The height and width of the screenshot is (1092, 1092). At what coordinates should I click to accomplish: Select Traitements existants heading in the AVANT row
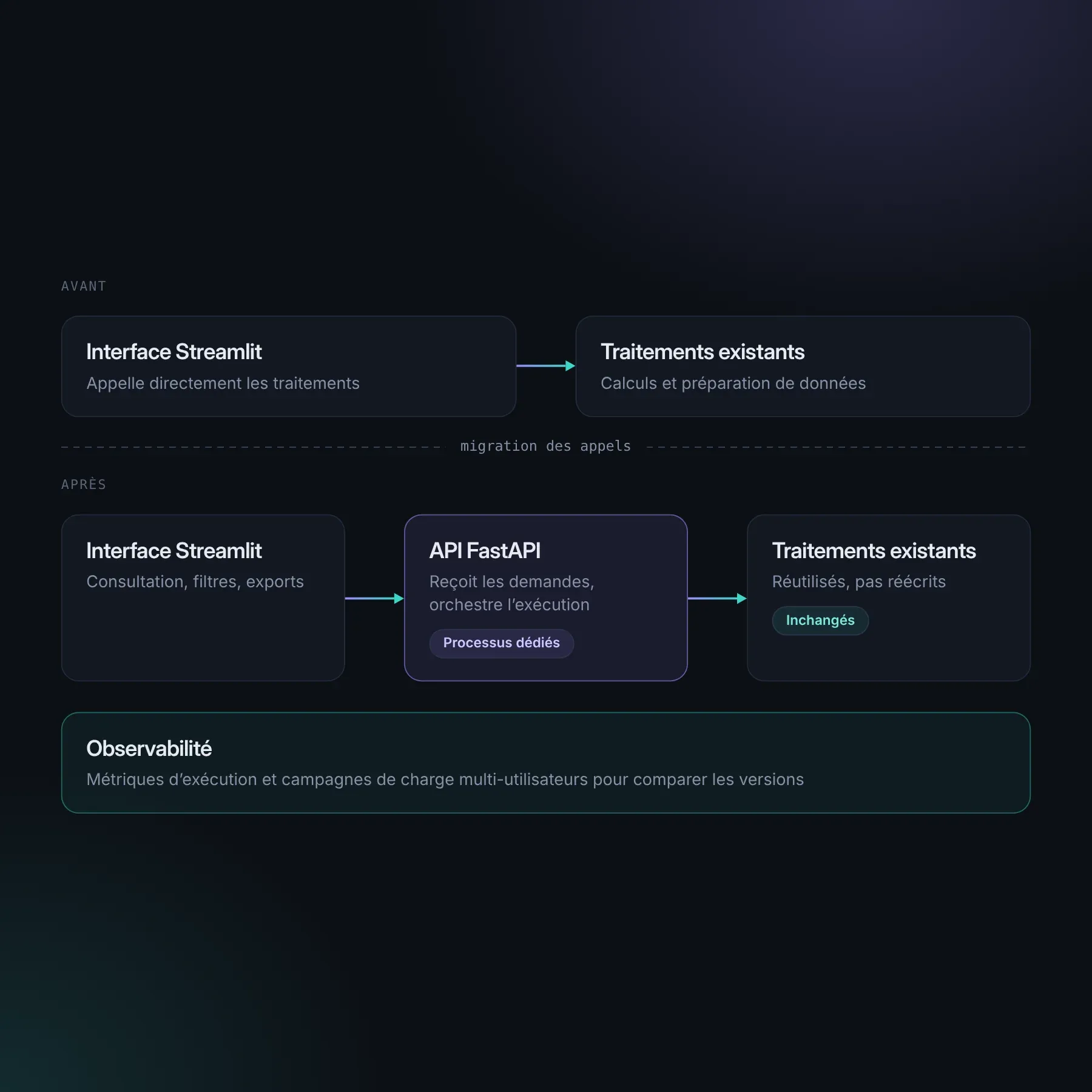(703, 352)
